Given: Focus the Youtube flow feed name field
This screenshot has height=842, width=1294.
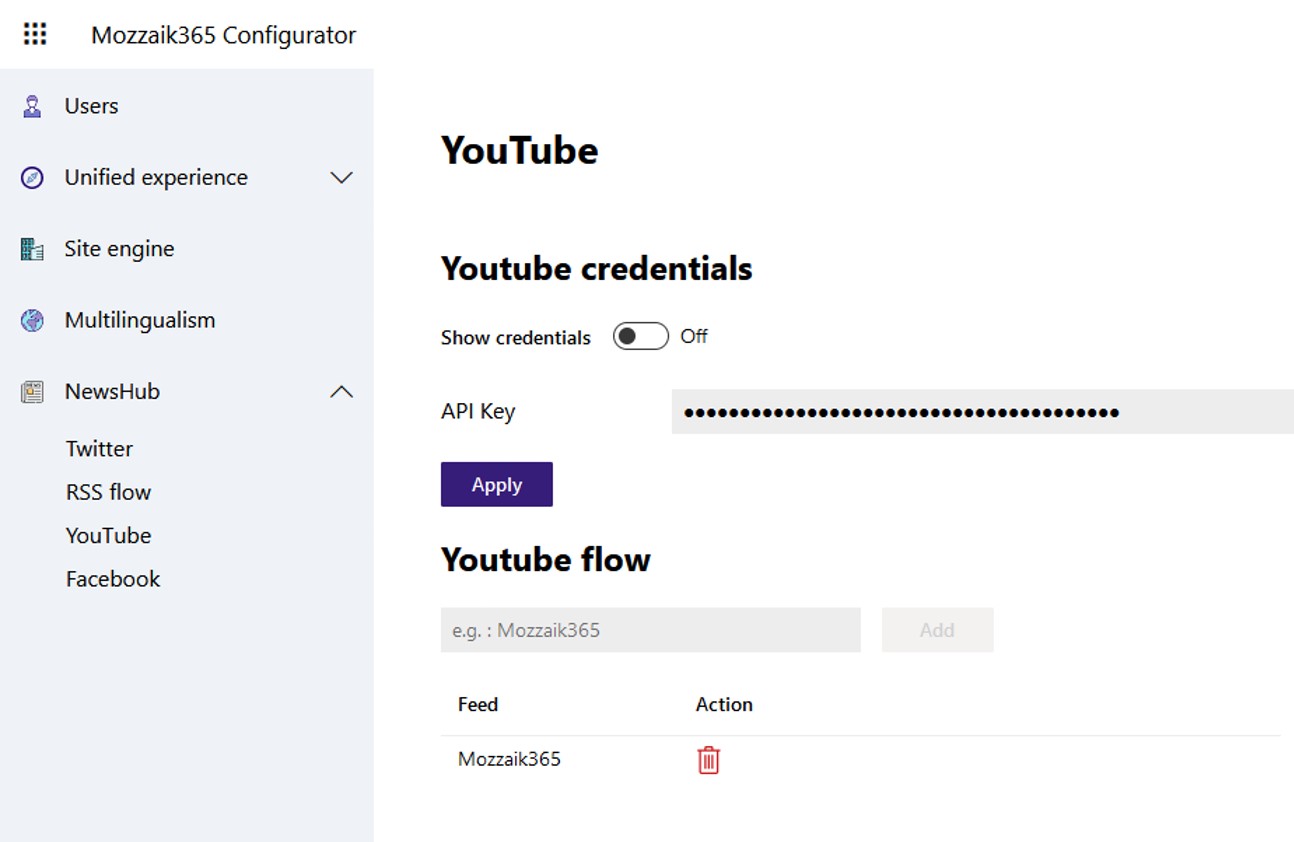Looking at the screenshot, I should [x=651, y=630].
